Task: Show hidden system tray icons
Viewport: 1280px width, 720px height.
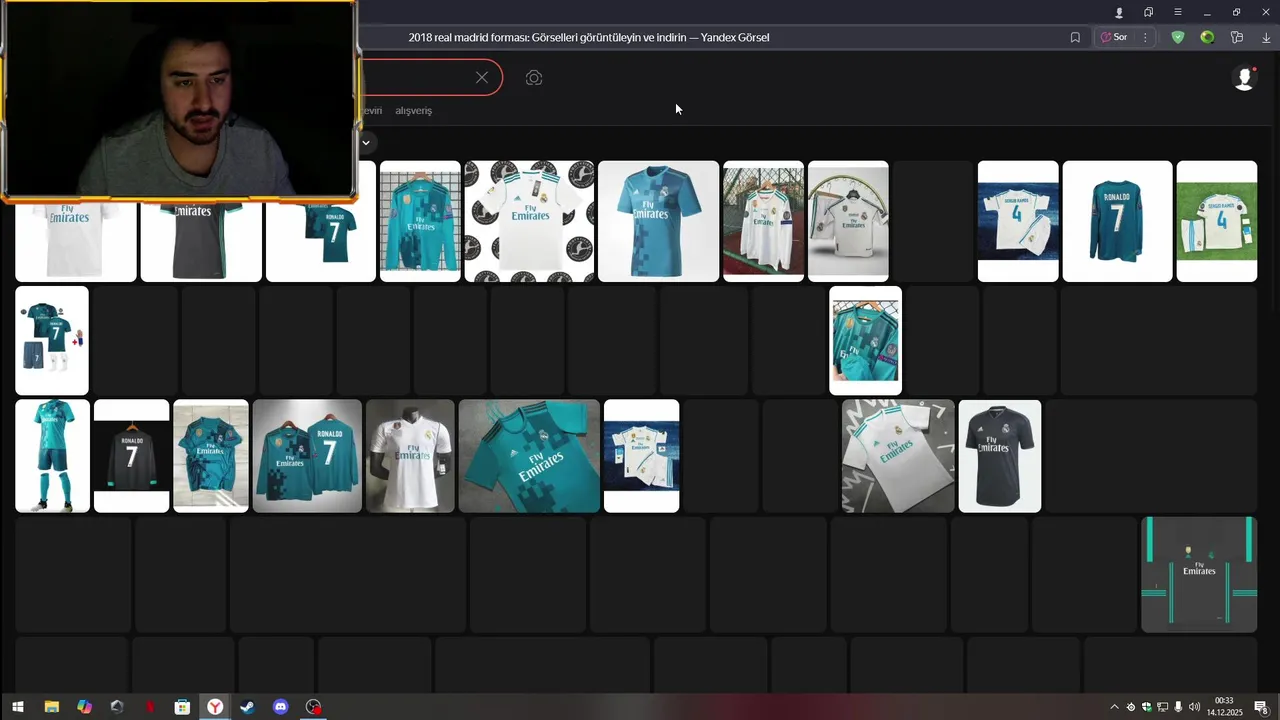Action: tap(1114, 707)
